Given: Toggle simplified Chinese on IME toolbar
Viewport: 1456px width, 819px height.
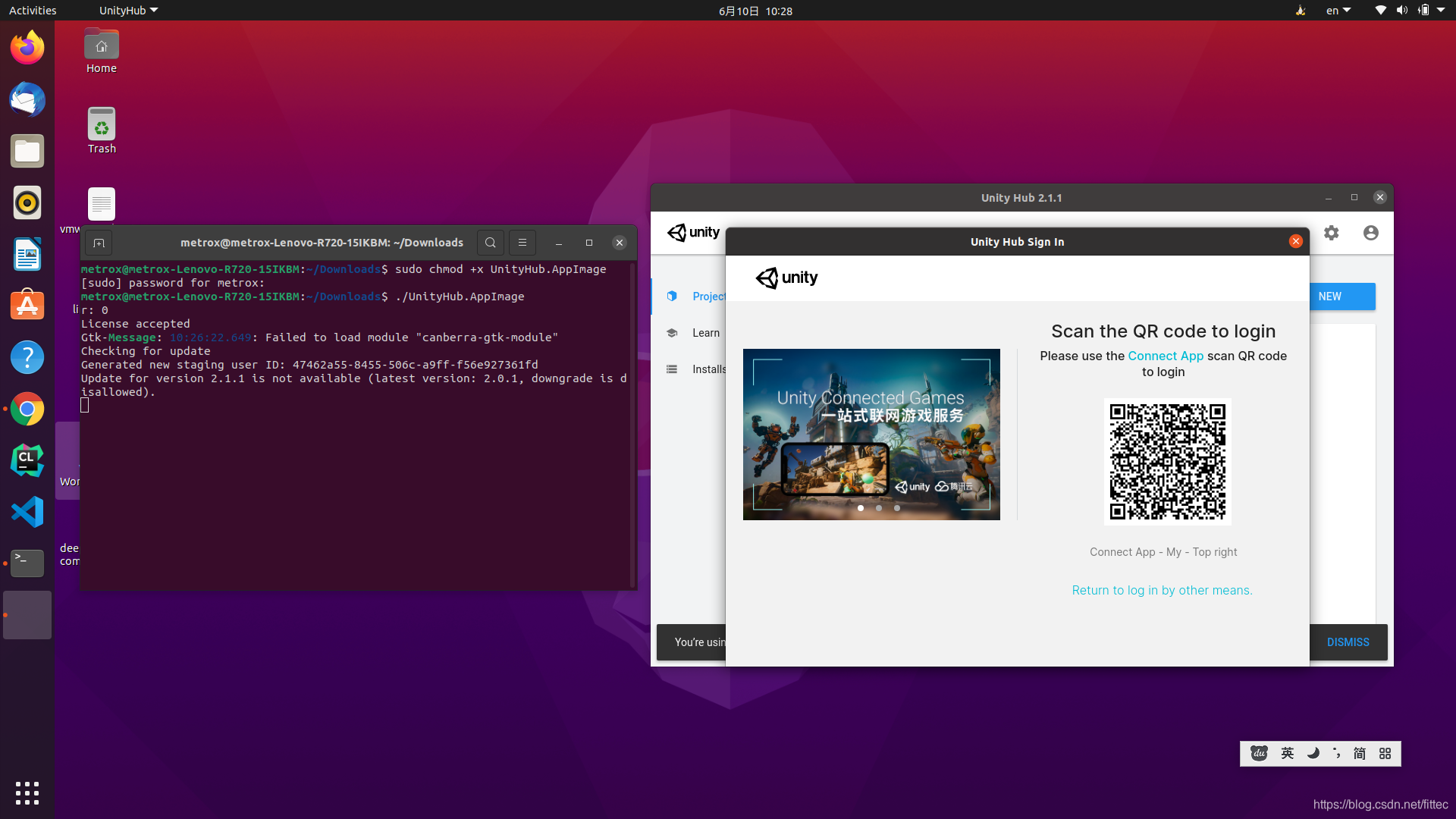Looking at the screenshot, I should point(1360,754).
